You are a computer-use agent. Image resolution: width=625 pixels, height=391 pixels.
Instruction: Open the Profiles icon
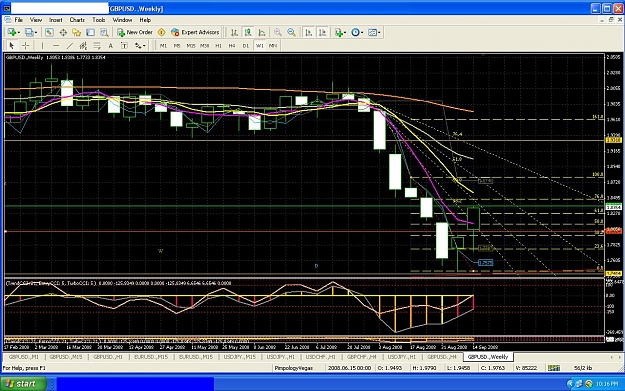click(x=29, y=32)
